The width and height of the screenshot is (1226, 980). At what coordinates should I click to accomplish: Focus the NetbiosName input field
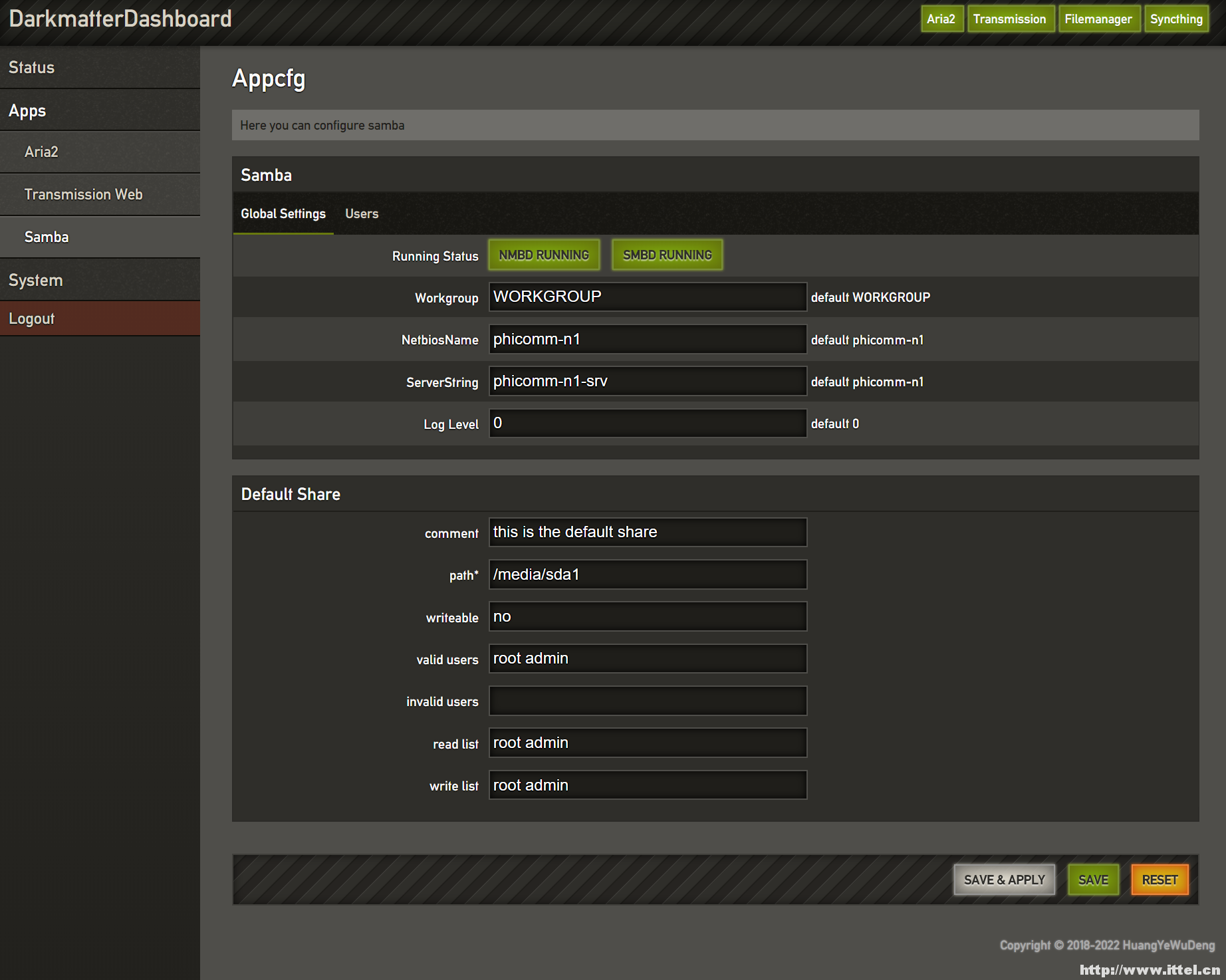[648, 339]
